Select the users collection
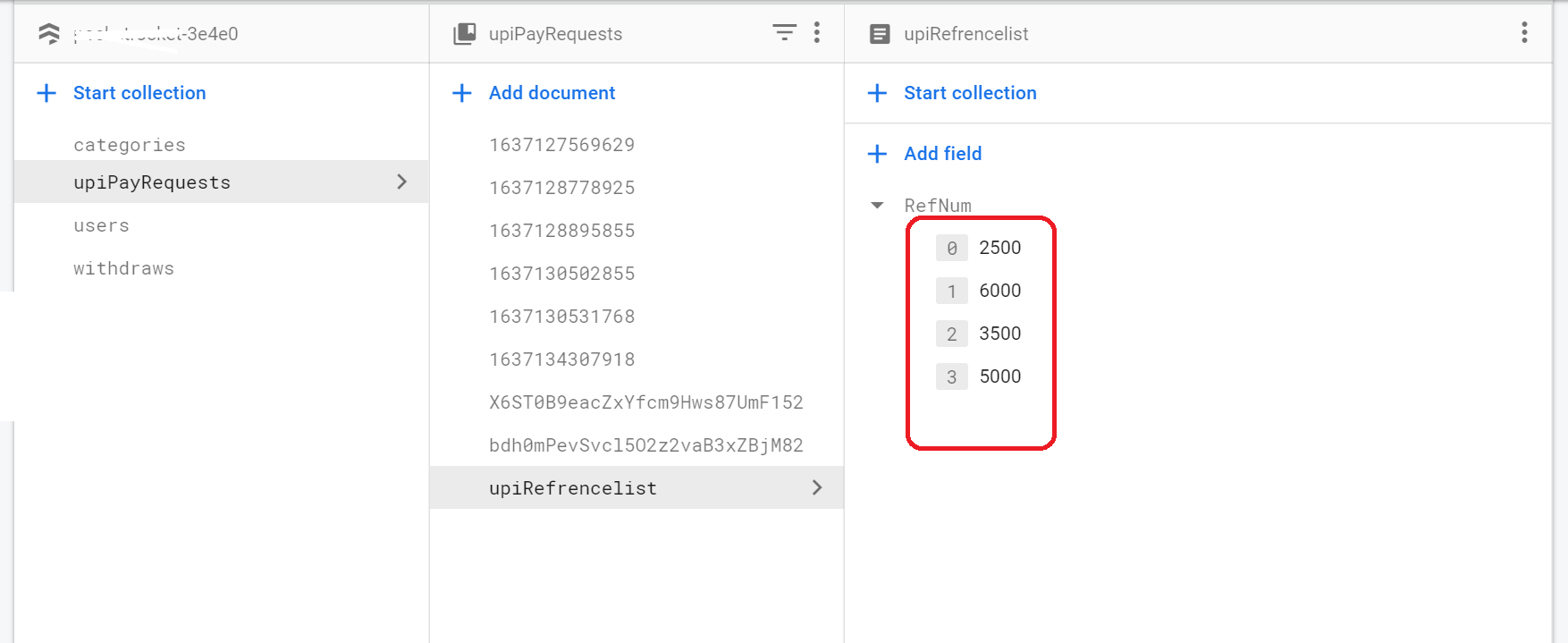1568x643 pixels. coord(101,225)
